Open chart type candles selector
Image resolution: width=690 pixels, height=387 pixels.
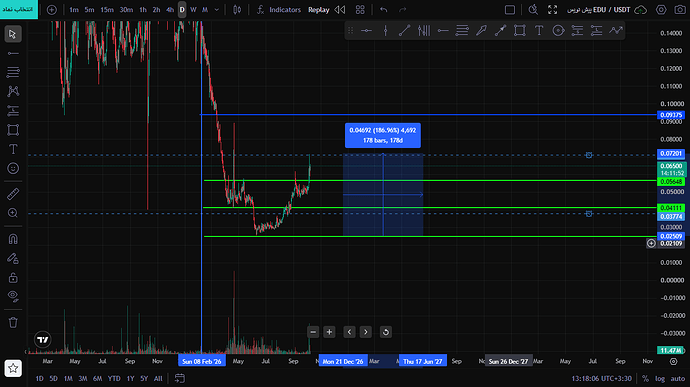click(237, 10)
